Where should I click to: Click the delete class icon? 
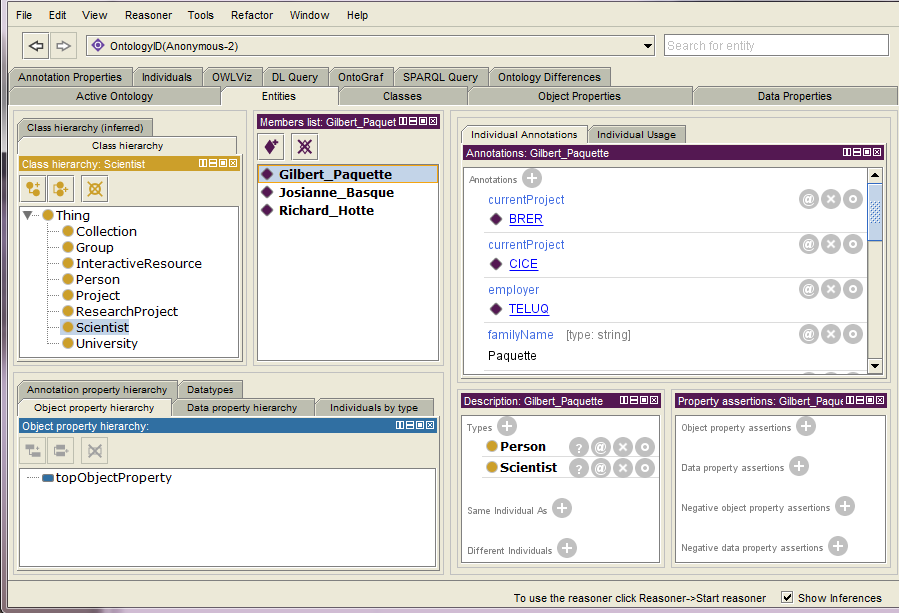click(94, 188)
